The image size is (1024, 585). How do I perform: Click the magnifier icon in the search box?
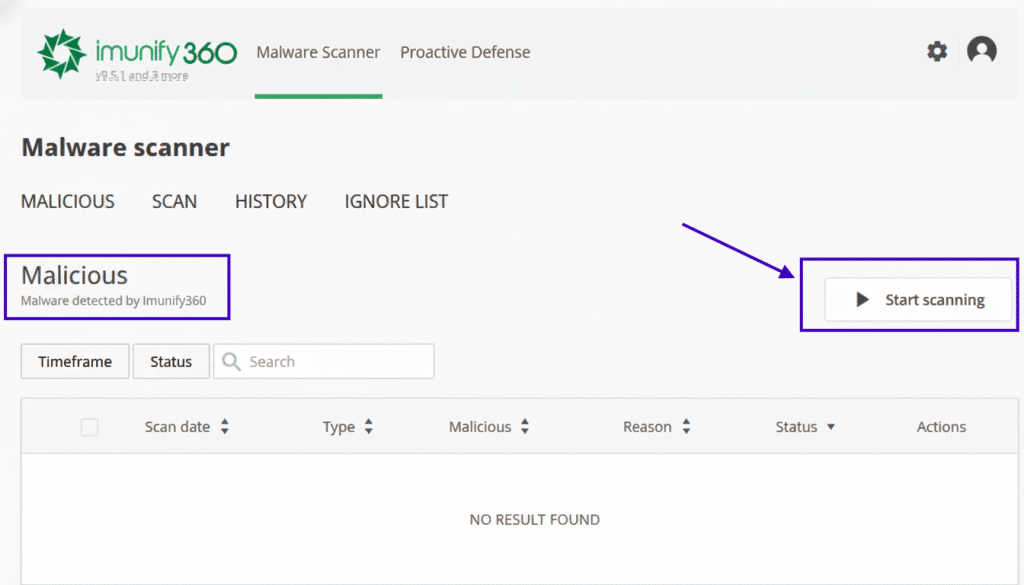[x=231, y=361]
